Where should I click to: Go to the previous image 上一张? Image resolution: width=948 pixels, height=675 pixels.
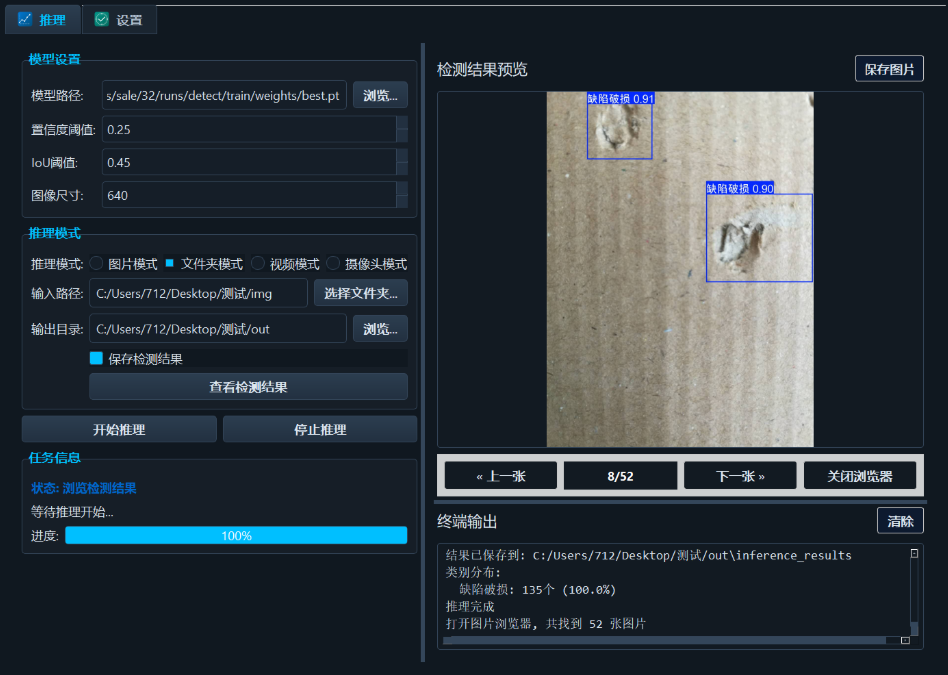click(500, 475)
